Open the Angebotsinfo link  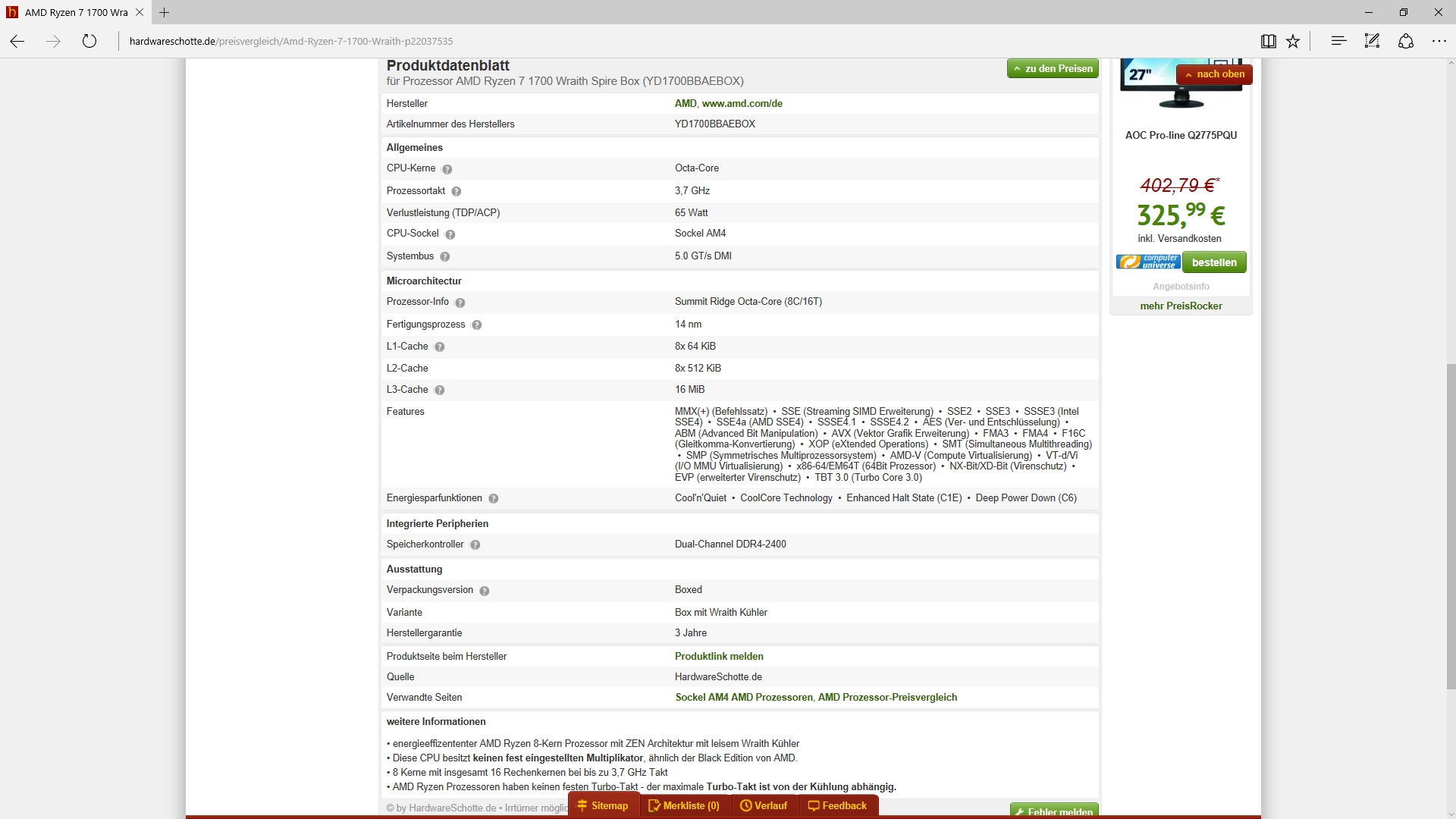point(1181,287)
